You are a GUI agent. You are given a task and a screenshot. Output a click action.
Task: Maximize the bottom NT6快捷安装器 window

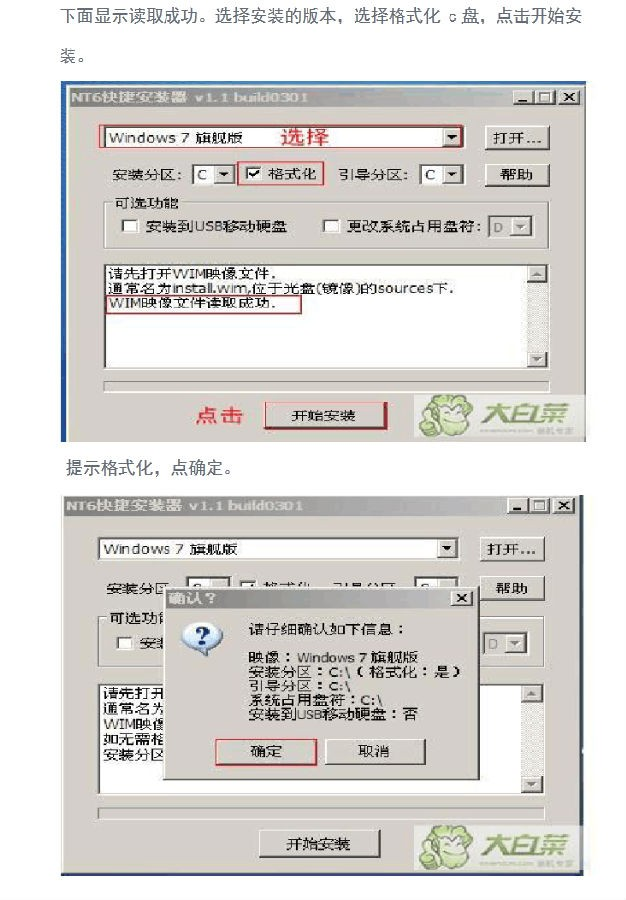coord(538,506)
